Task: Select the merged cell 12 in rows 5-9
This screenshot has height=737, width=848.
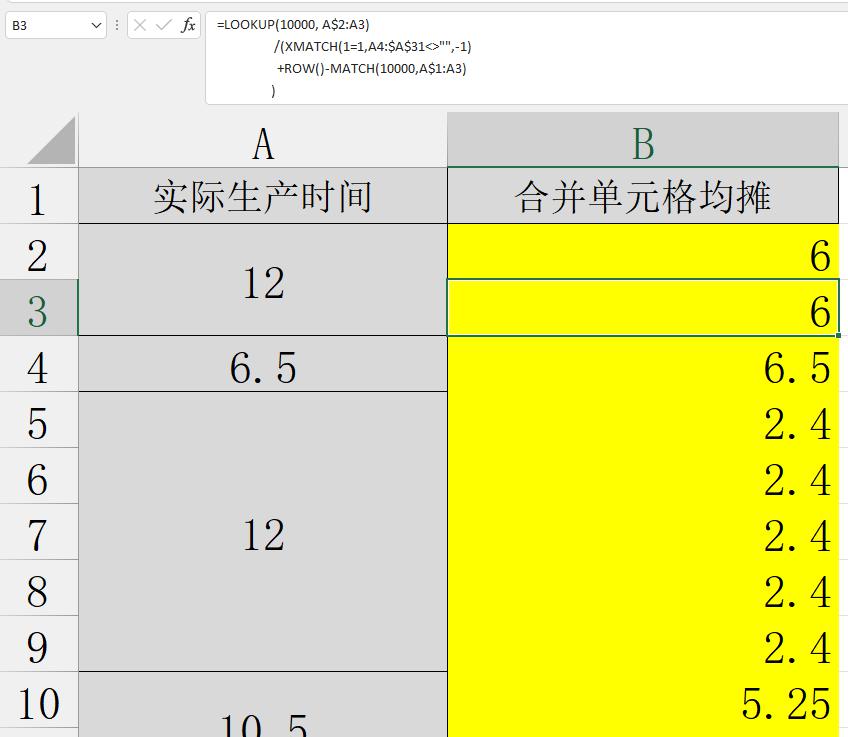Action: tap(263, 532)
